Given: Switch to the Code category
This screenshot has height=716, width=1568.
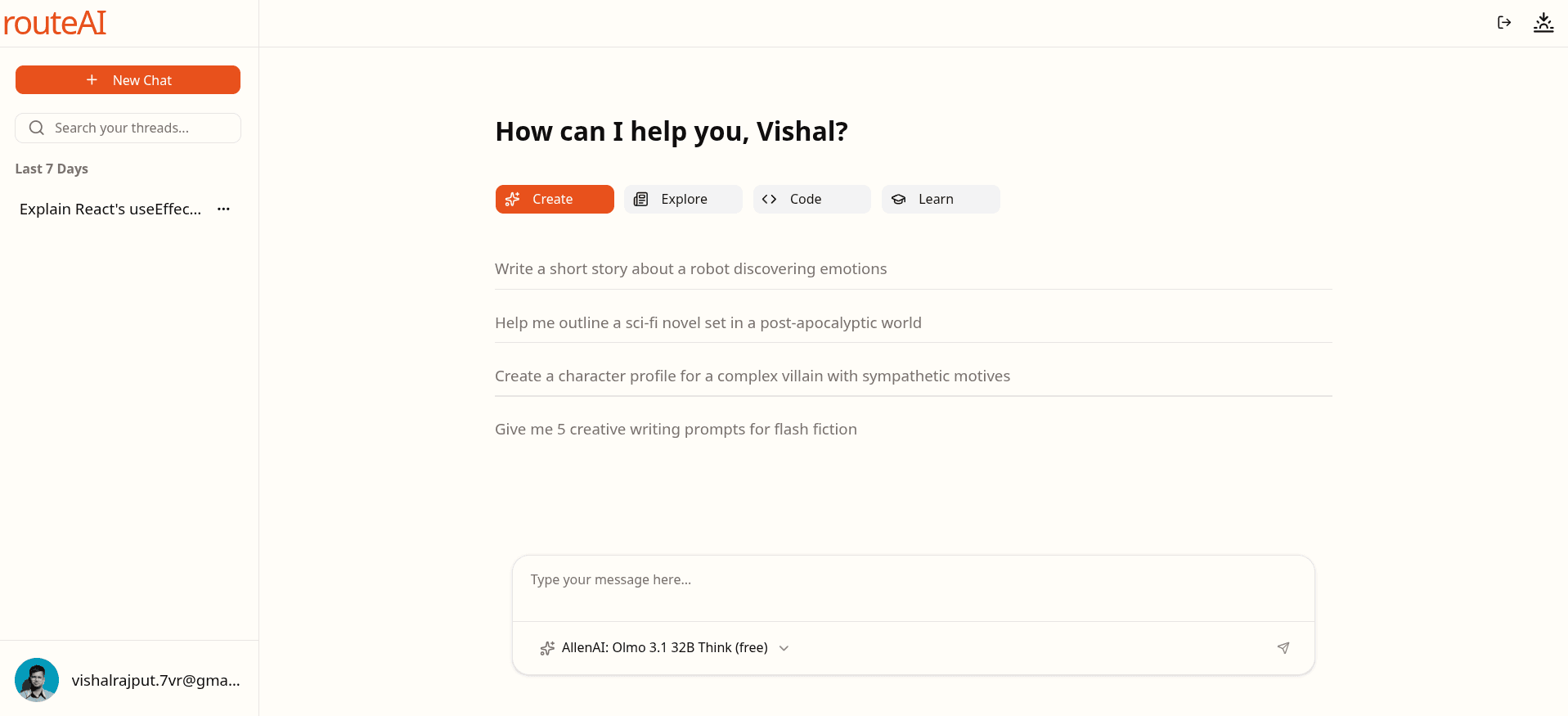Looking at the screenshot, I should 811,200.
